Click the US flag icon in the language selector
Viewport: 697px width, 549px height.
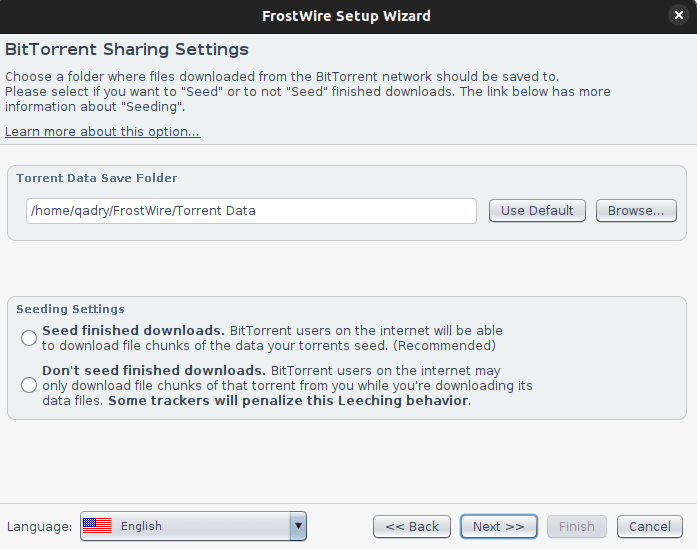pyautogui.click(x=97, y=526)
